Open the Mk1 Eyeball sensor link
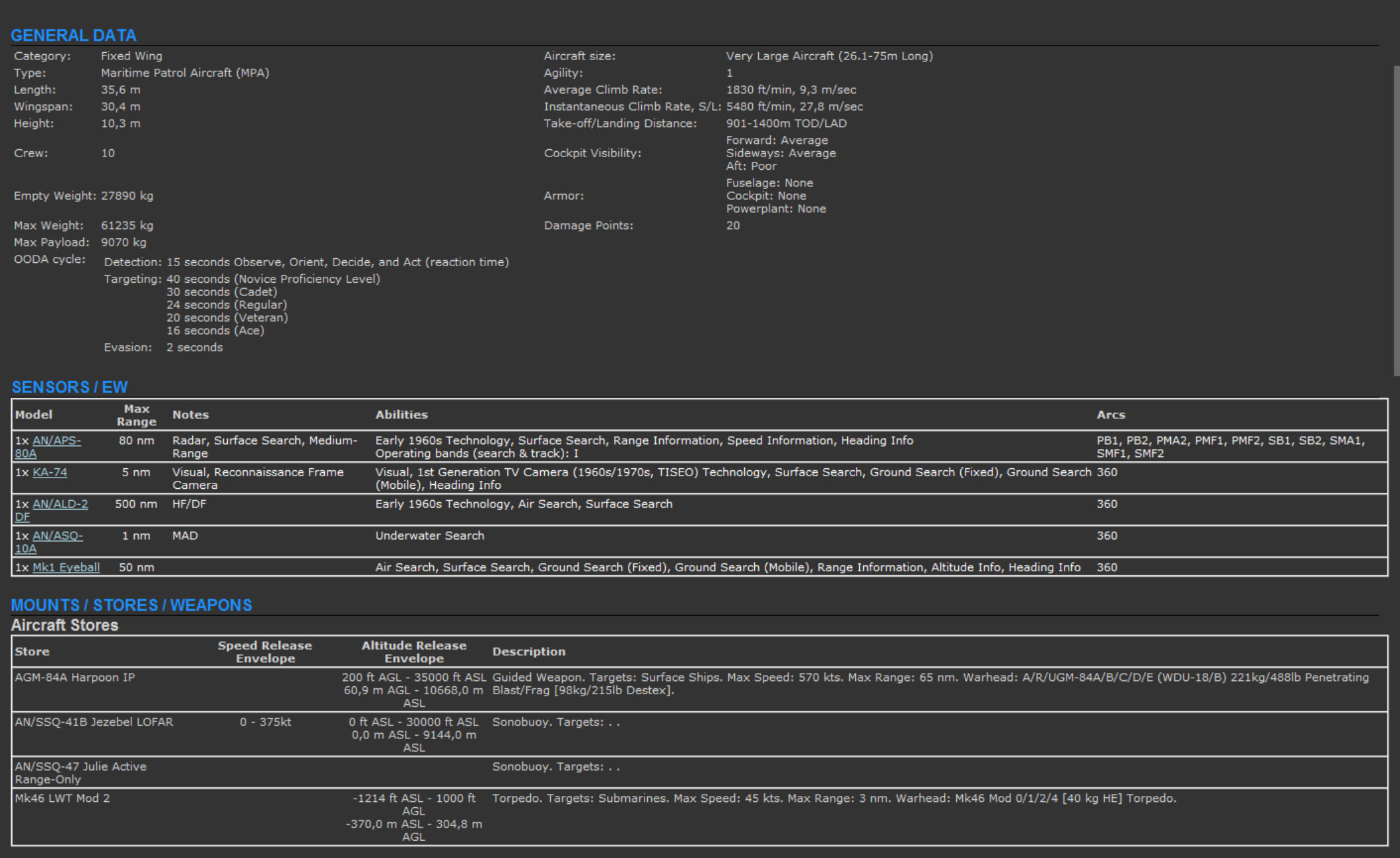The width and height of the screenshot is (1400, 858). [66, 567]
